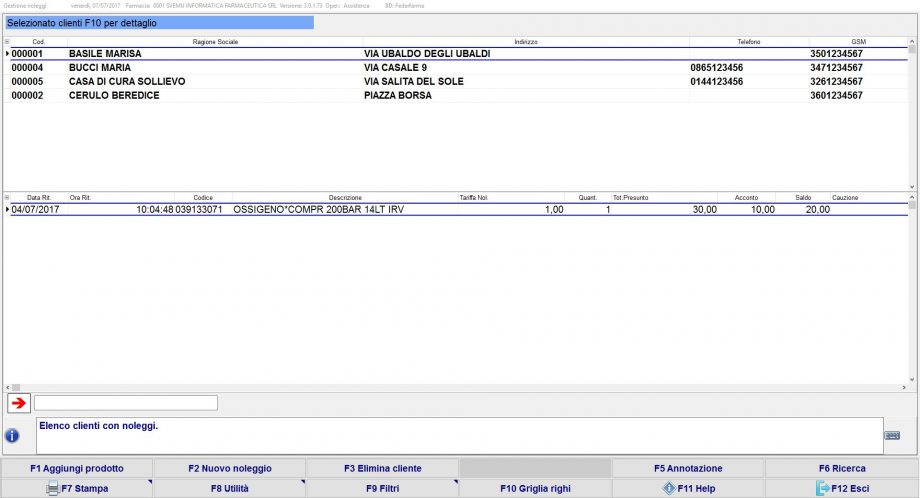This screenshot has width=920, height=498.
Task: Open F11 Help
Action: pyautogui.click(x=688, y=489)
